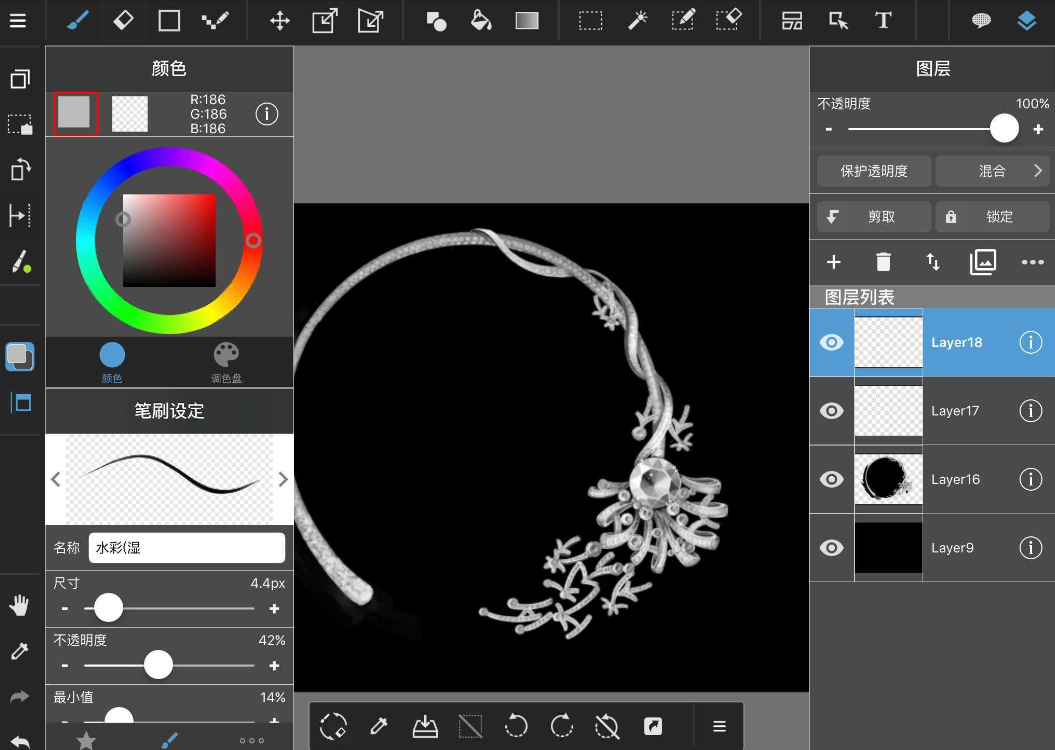The width and height of the screenshot is (1055, 750).
Task: Choose the Magic Wand selection tool
Action: click(x=637, y=21)
